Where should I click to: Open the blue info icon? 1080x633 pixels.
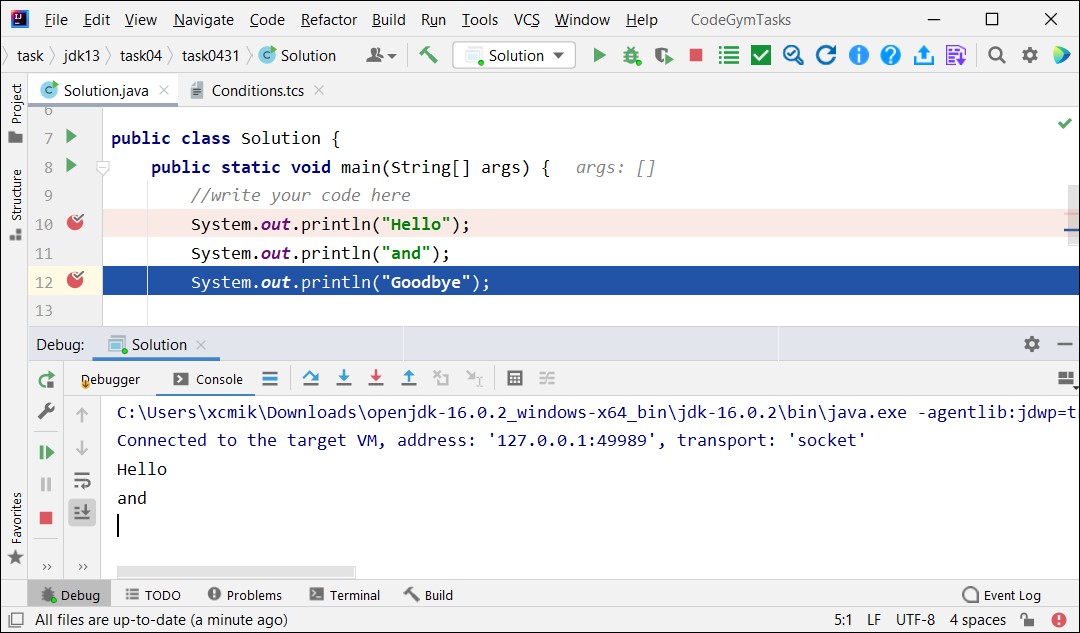click(x=858, y=55)
